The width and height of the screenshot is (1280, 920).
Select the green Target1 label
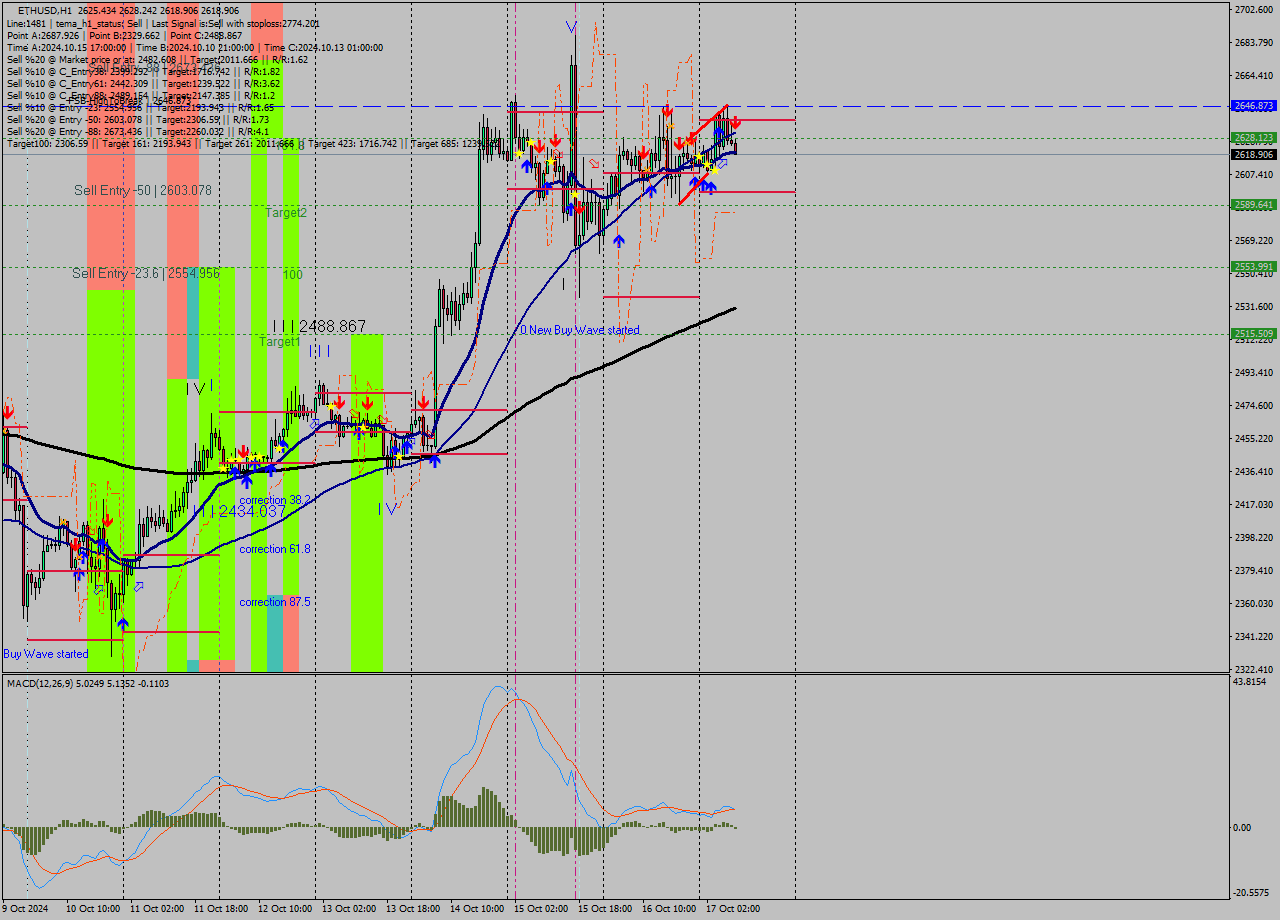(x=280, y=342)
